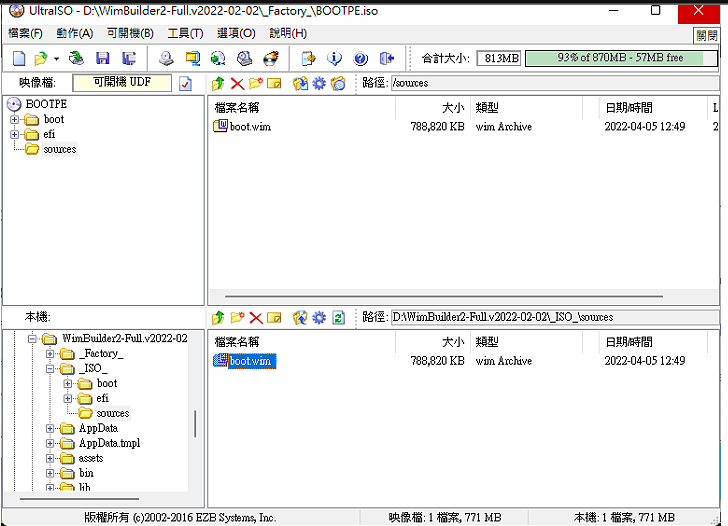Click red X delete icon in image pane
The image size is (728, 526).
click(x=237, y=84)
